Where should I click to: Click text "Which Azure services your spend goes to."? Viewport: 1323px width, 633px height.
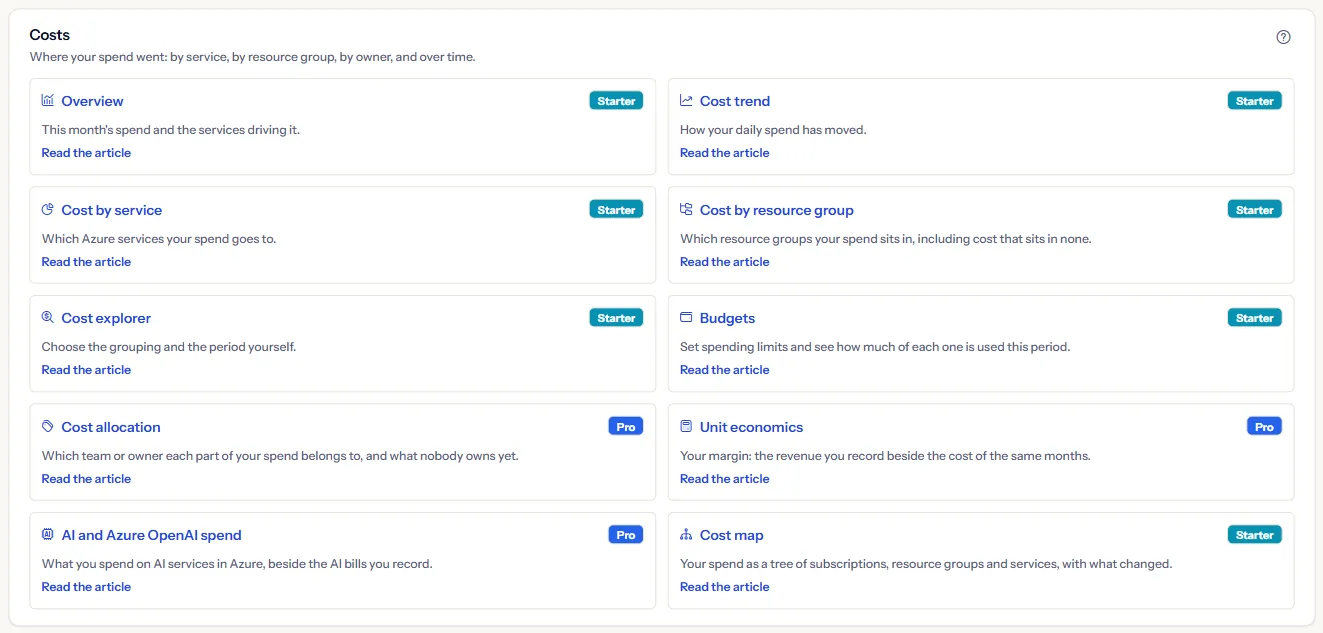pyautogui.click(x=158, y=239)
